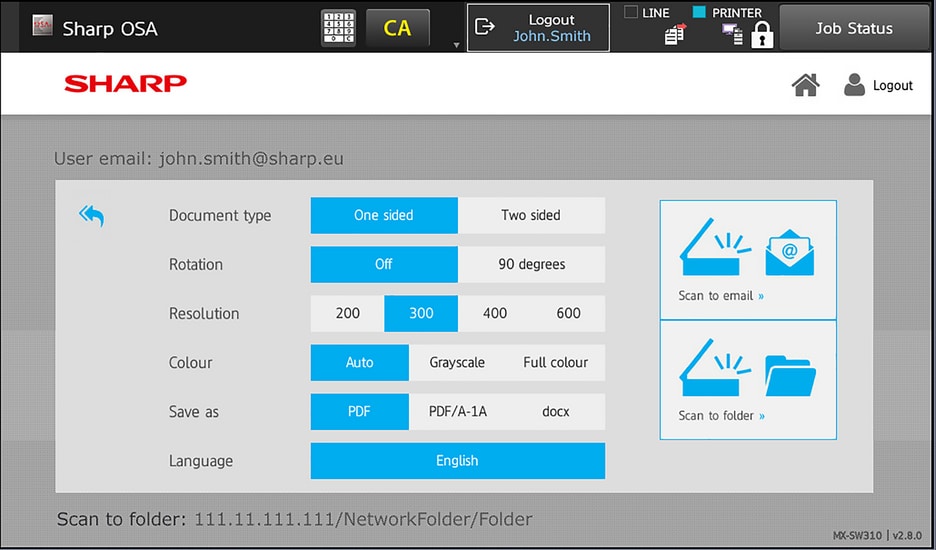Viewport: 936px width, 550px height.
Task: Click the lock icon in top bar
Action: (x=762, y=37)
